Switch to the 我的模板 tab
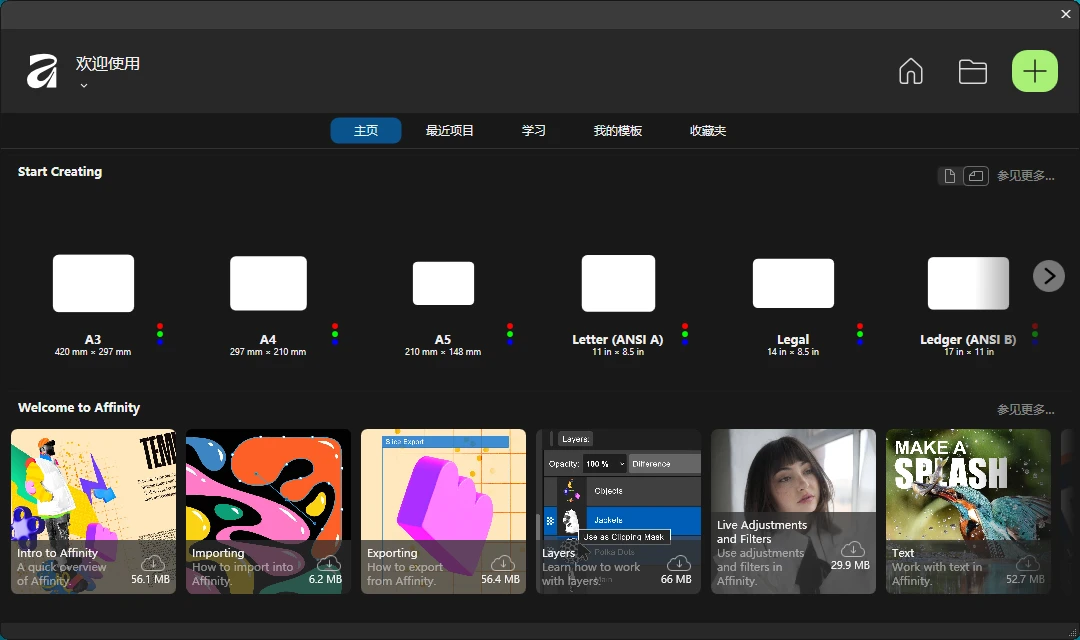Viewport: 1080px width, 640px height. [x=617, y=130]
